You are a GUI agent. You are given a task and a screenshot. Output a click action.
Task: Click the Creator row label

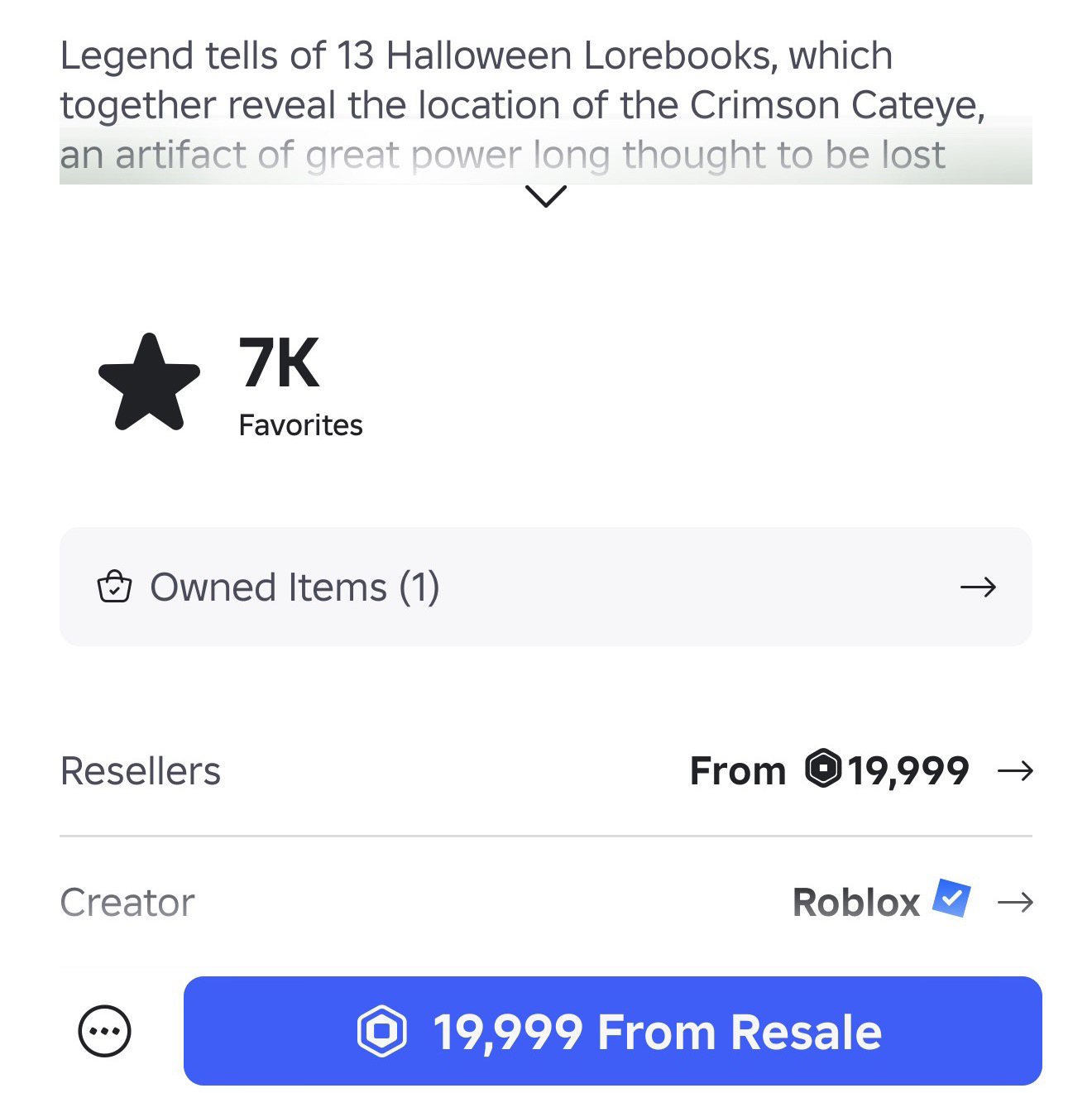pos(127,902)
